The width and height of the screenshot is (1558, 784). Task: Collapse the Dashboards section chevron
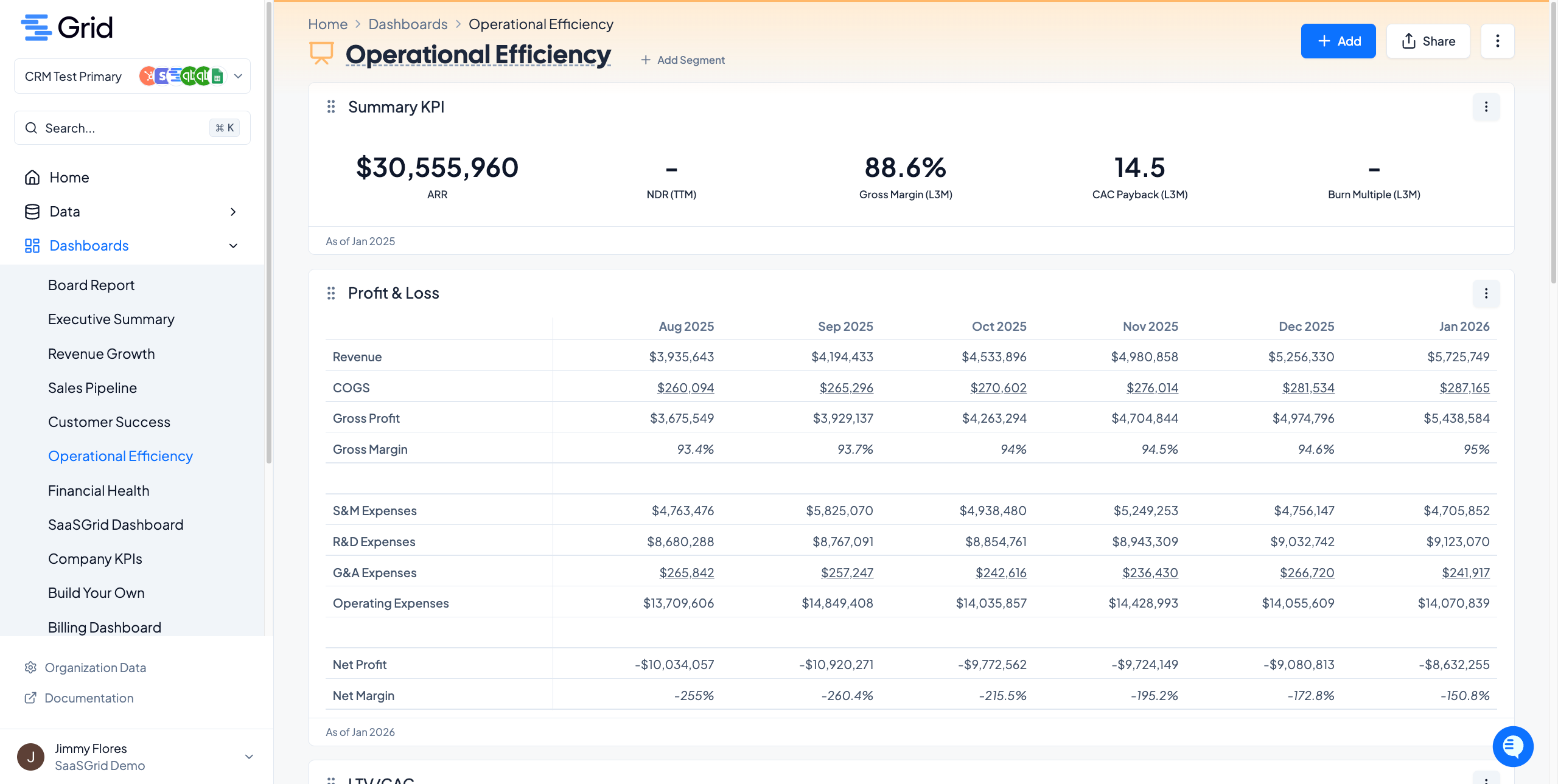coord(233,246)
